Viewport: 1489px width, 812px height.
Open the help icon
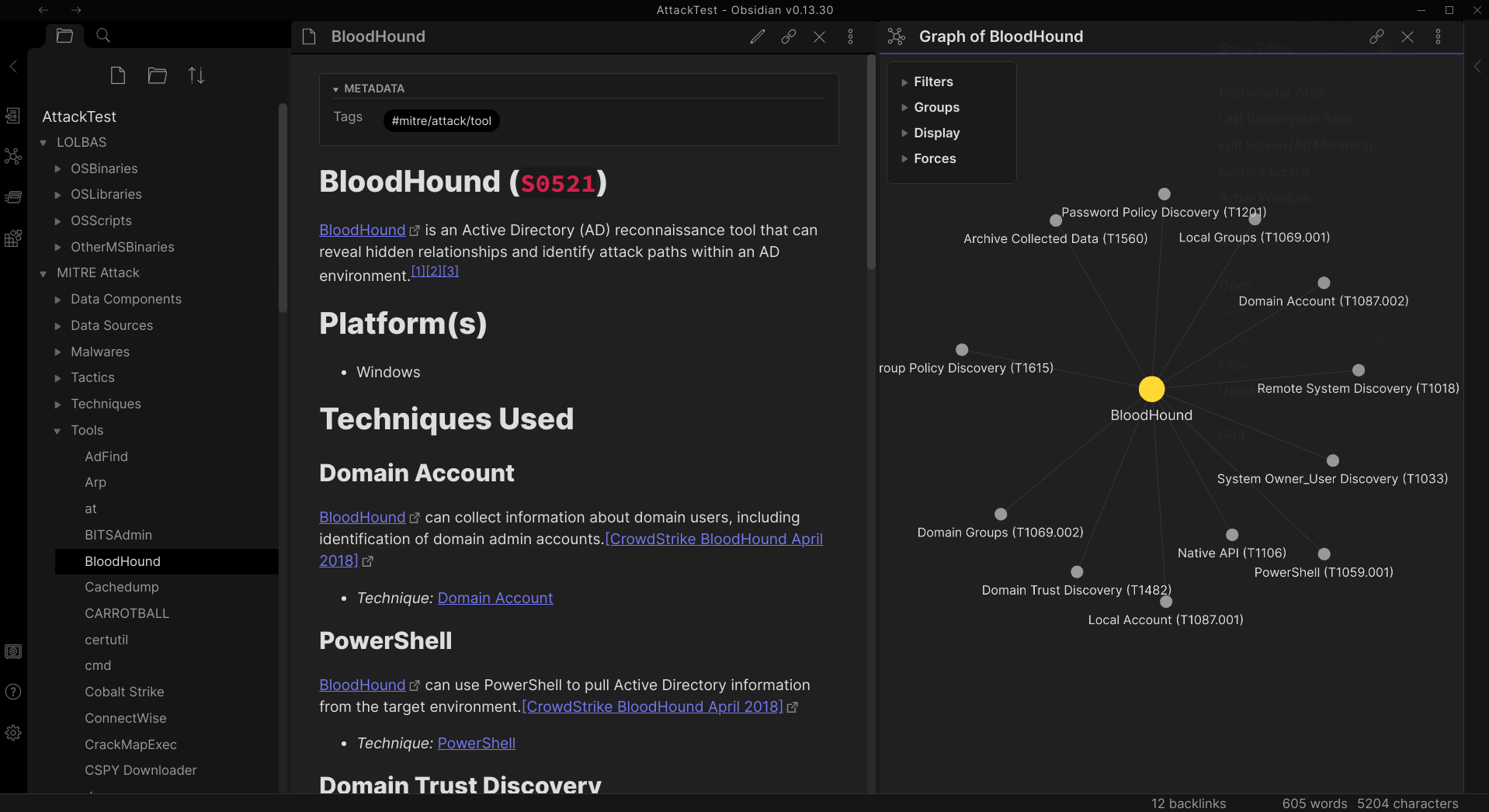[13, 692]
